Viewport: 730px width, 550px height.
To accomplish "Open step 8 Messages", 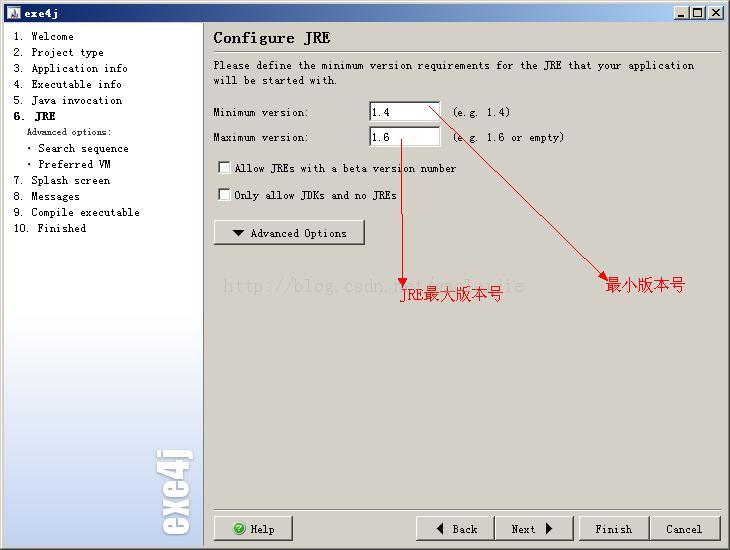I will 47,196.
